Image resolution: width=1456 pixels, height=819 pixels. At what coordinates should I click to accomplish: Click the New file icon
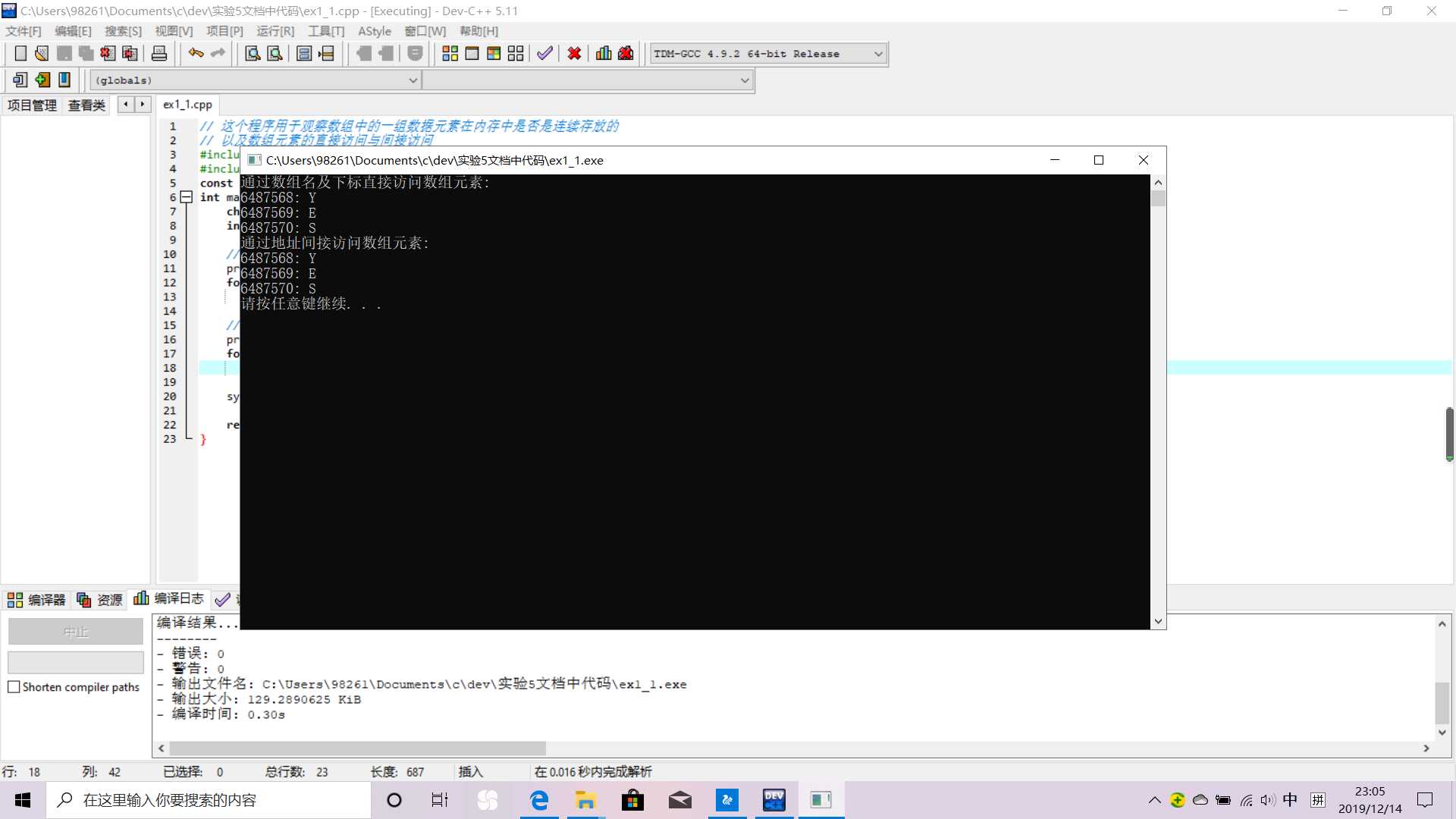(18, 53)
